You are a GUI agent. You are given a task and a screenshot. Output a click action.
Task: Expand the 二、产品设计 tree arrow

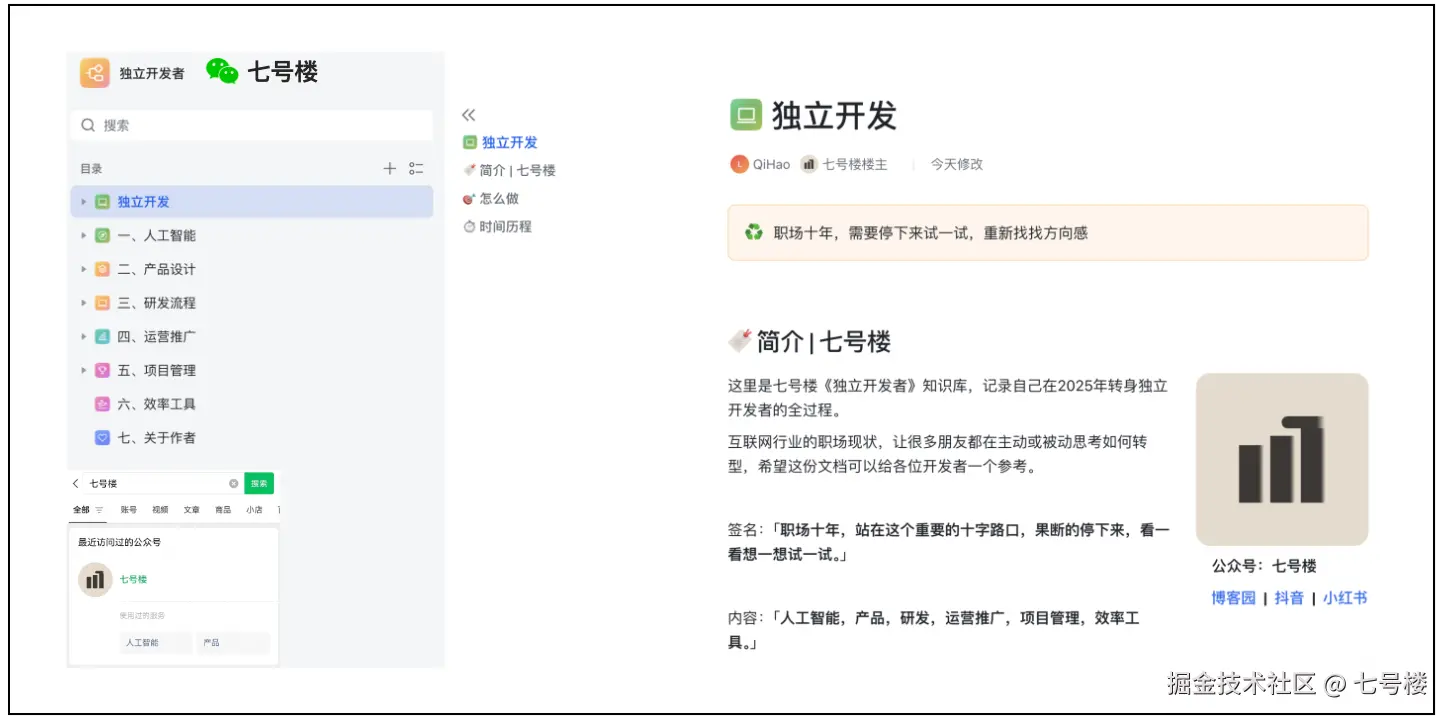pyautogui.click(x=84, y=269)
